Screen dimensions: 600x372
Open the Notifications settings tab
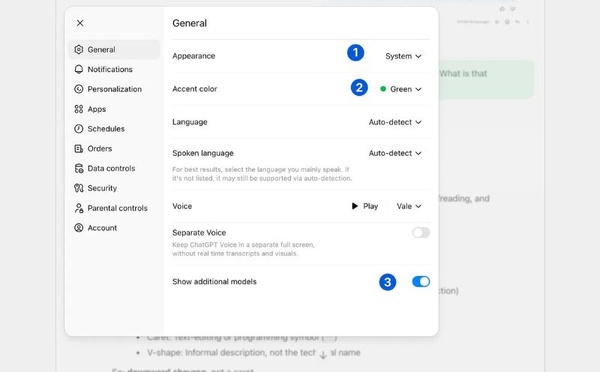tap(114, 69)
